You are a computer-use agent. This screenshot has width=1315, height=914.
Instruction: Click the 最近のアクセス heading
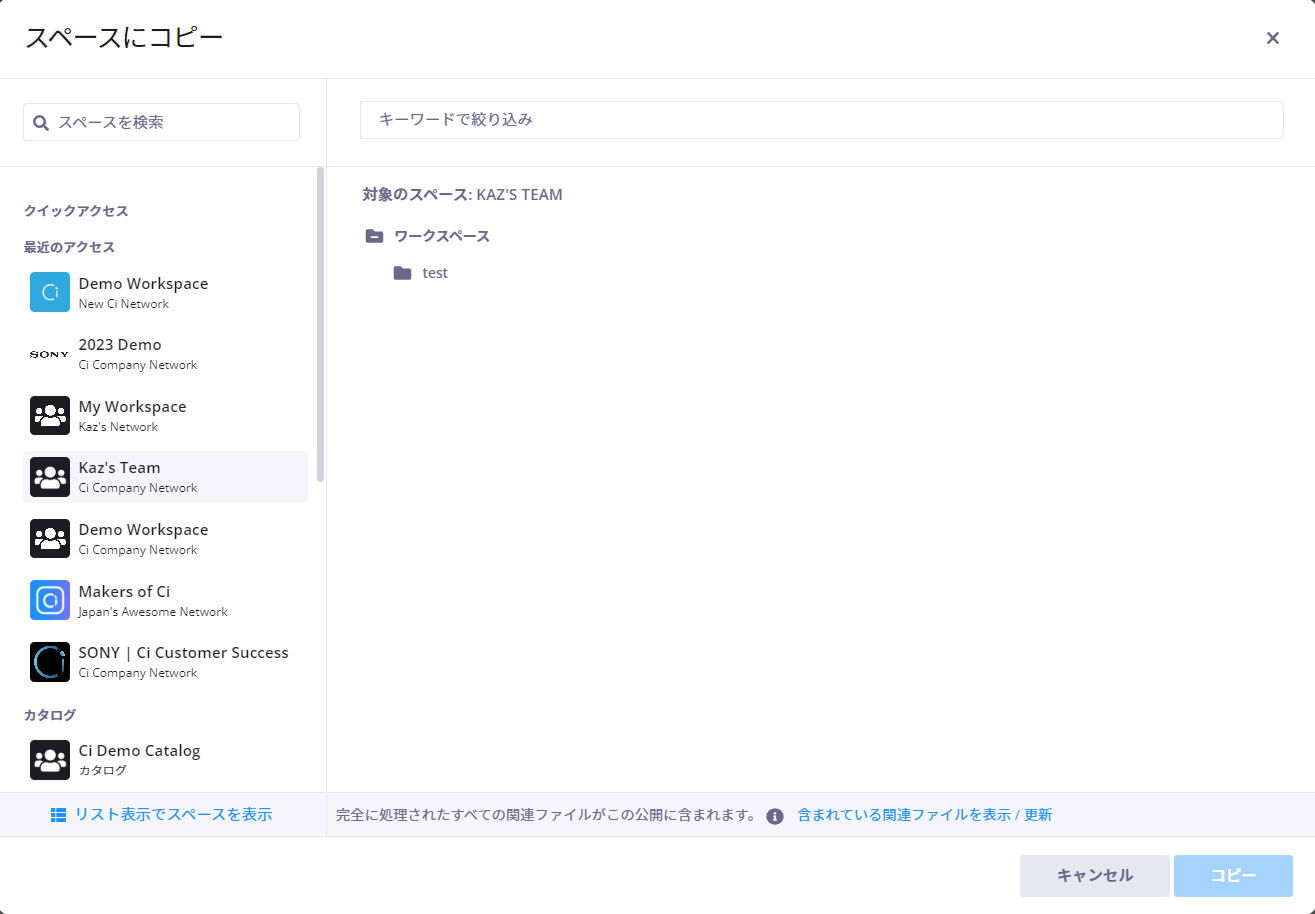click(x=70, y=247)
